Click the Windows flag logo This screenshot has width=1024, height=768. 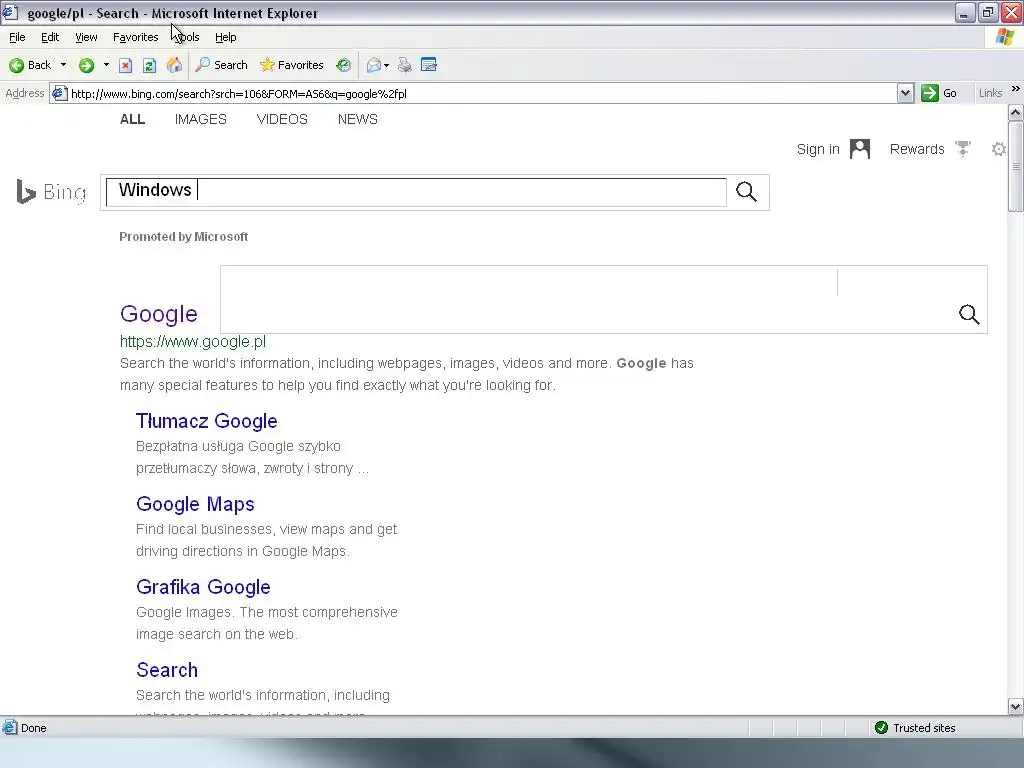pos(1004,37)
